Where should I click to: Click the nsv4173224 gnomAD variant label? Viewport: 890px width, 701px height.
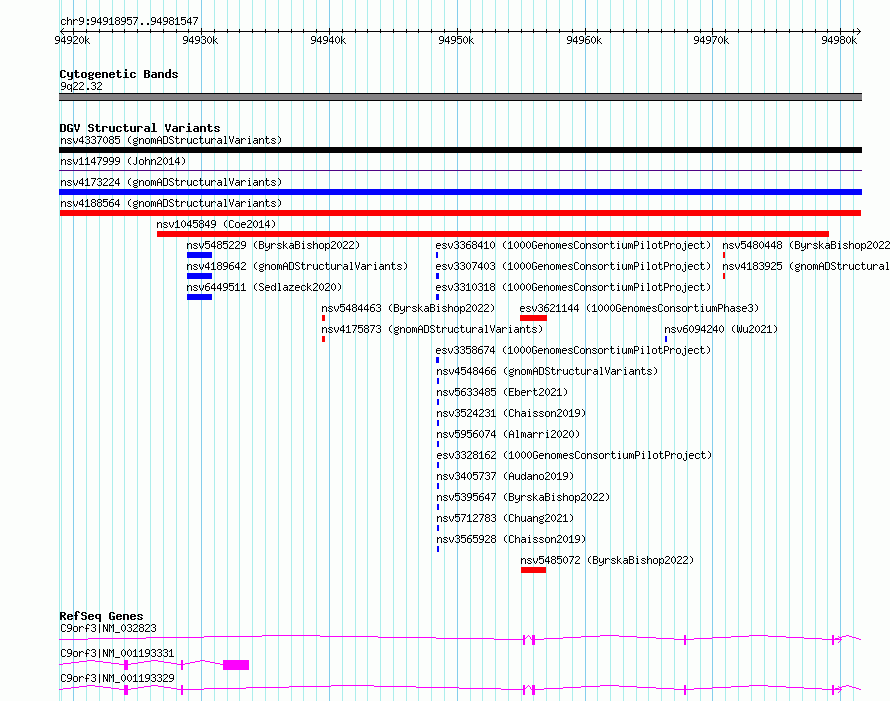coord(171,182)
